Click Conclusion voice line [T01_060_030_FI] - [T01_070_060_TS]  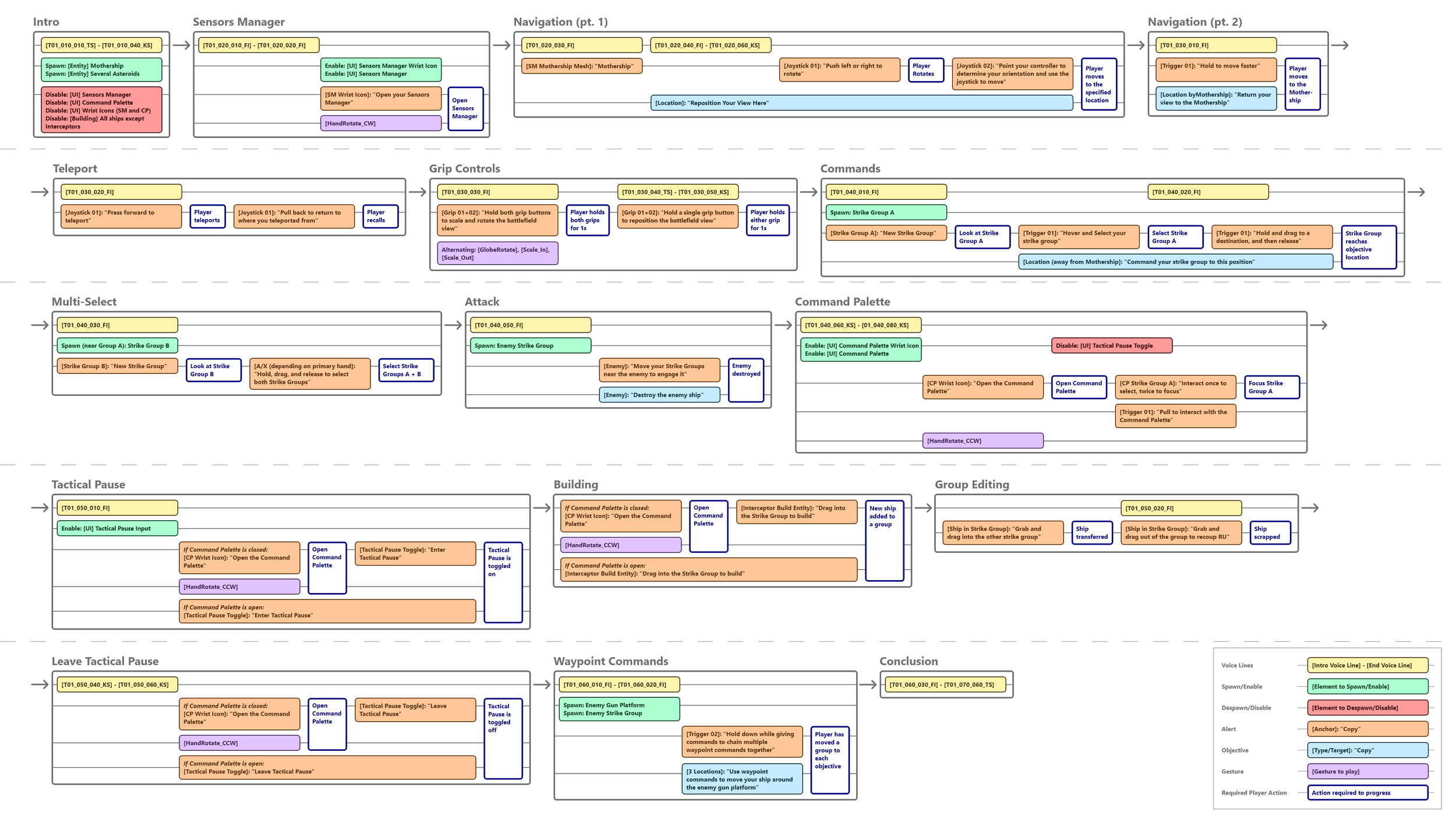pyautogui.click(x=946, y=685)
